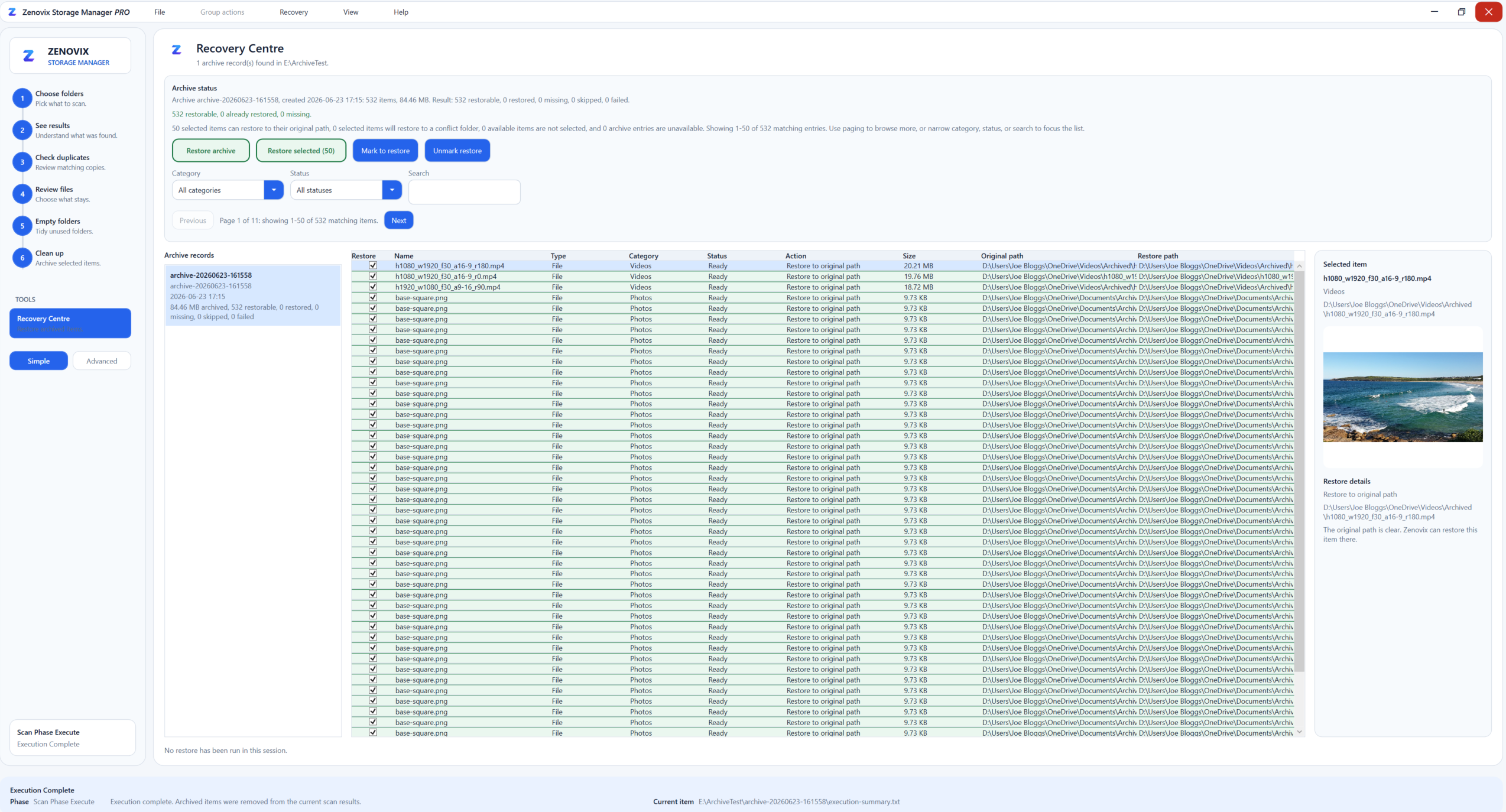Viewport: 1506px width, 812px height.
Task: Open the Recovery menu
Action: click(x=294, y=12)
